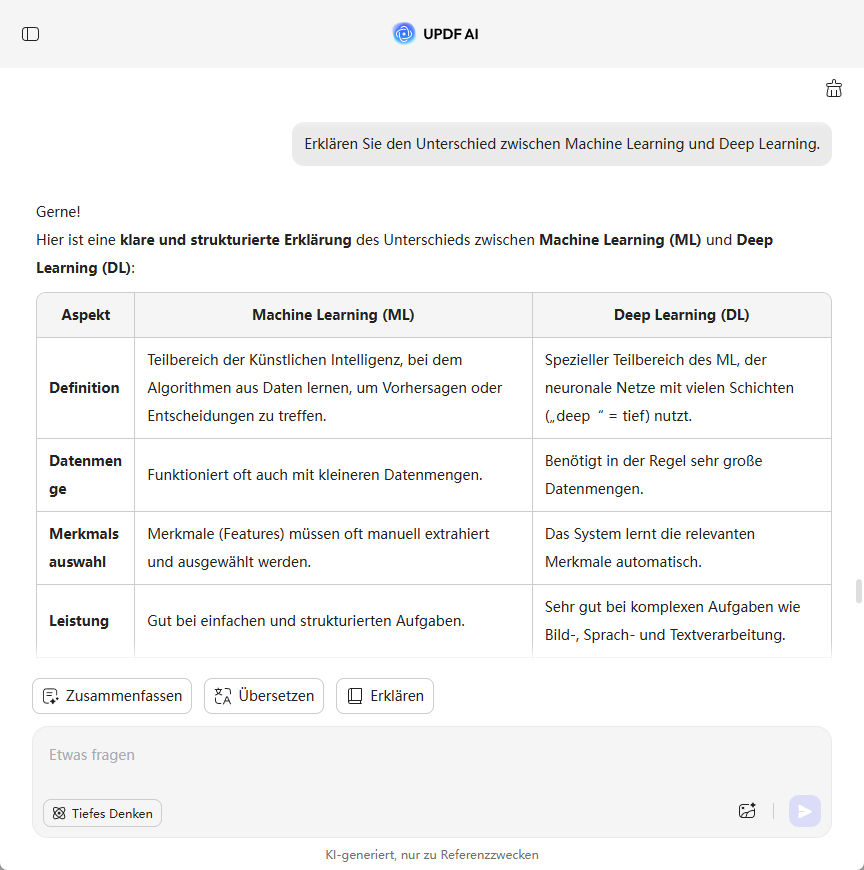Enable Tiefes Denken mode
Image resolution: width=864 pixels, height=870 pixels.
point(102,813)
